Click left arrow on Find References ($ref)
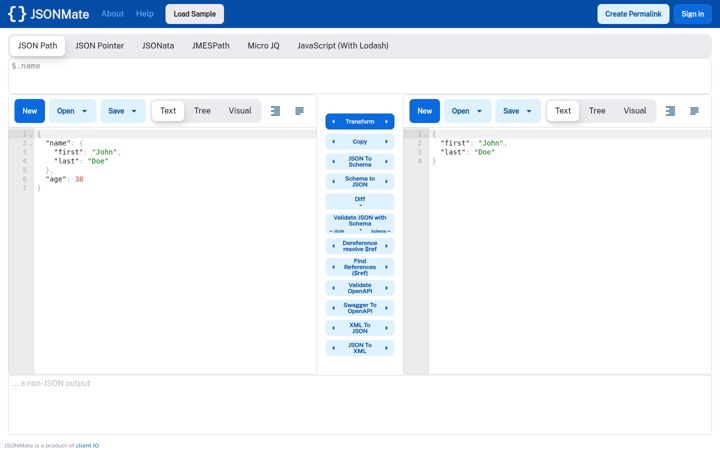This screenshot has height=450, width=720. pyautogui.click(x=333, y=267)
